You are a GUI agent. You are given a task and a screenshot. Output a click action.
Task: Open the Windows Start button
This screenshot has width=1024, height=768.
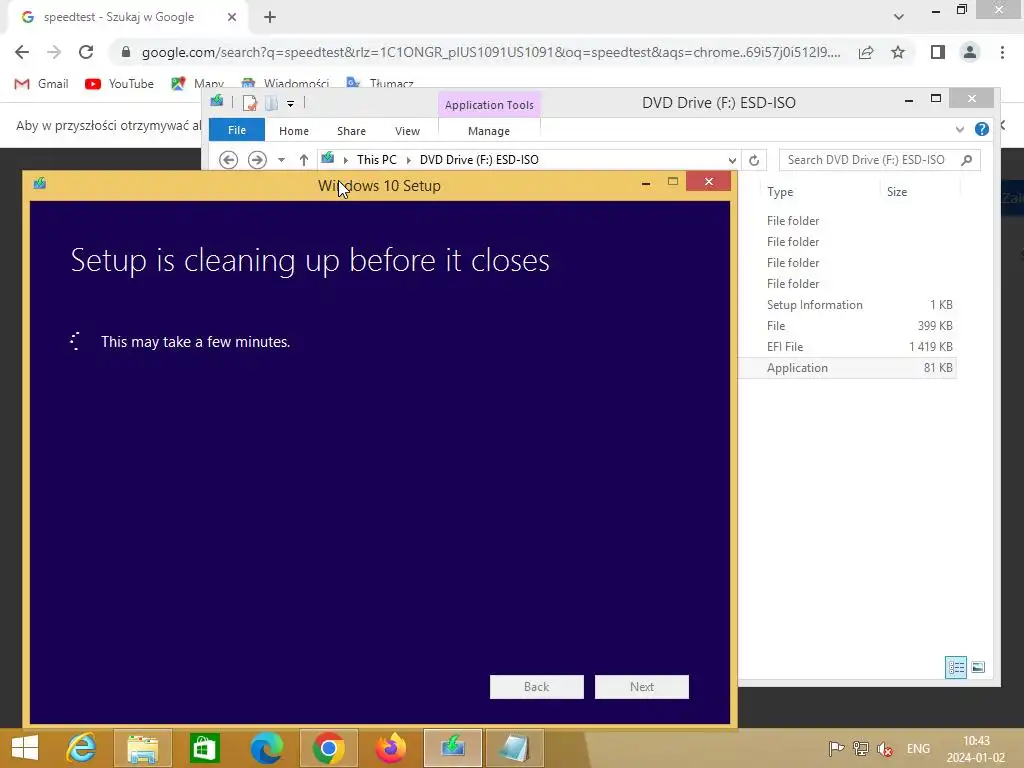25,748
